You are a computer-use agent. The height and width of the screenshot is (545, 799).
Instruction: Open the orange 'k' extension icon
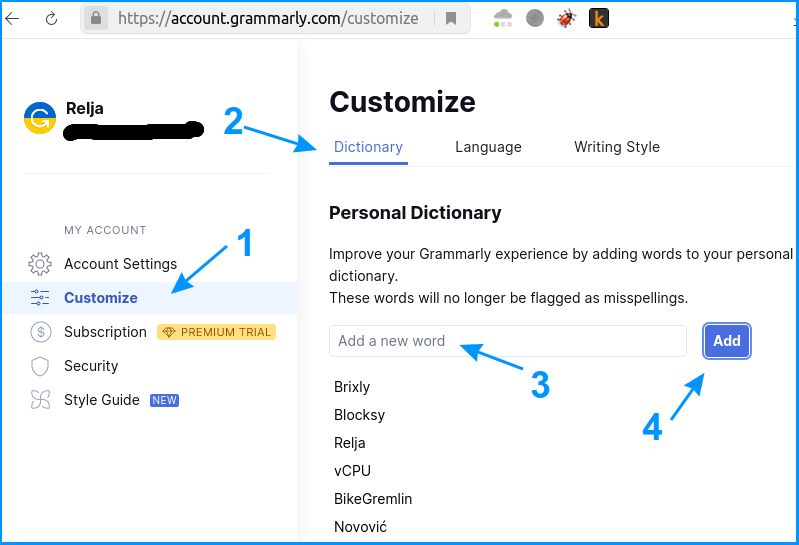tap(599, 18)
